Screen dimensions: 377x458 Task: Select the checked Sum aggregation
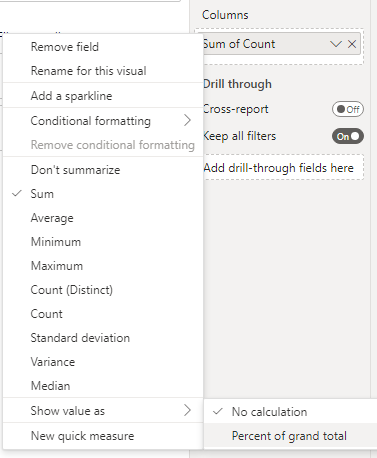[x=103, y=194]
